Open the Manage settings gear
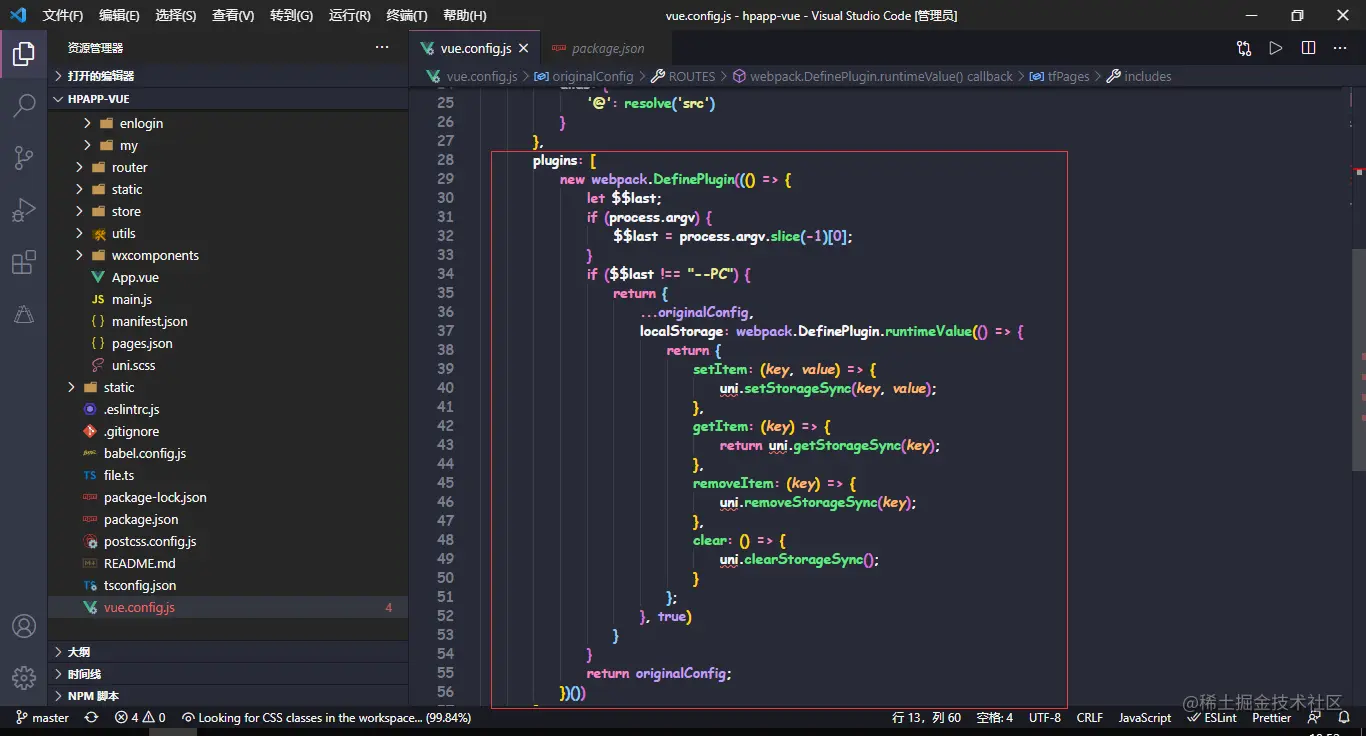1366x736 pixels. point(24,677)
